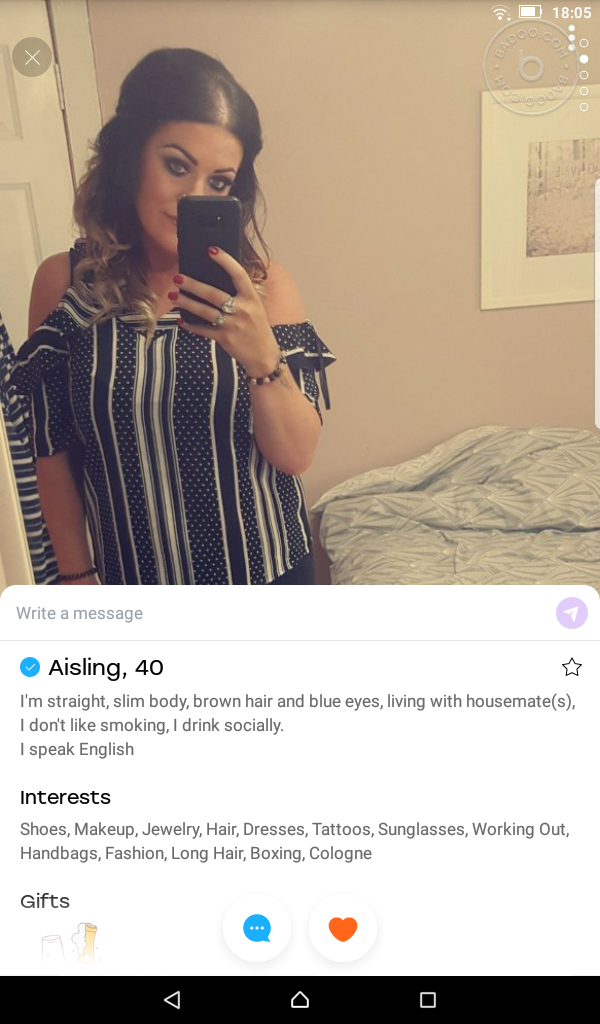
Task: Tap the Badoo watermark logo
Action: pos(531,67)
